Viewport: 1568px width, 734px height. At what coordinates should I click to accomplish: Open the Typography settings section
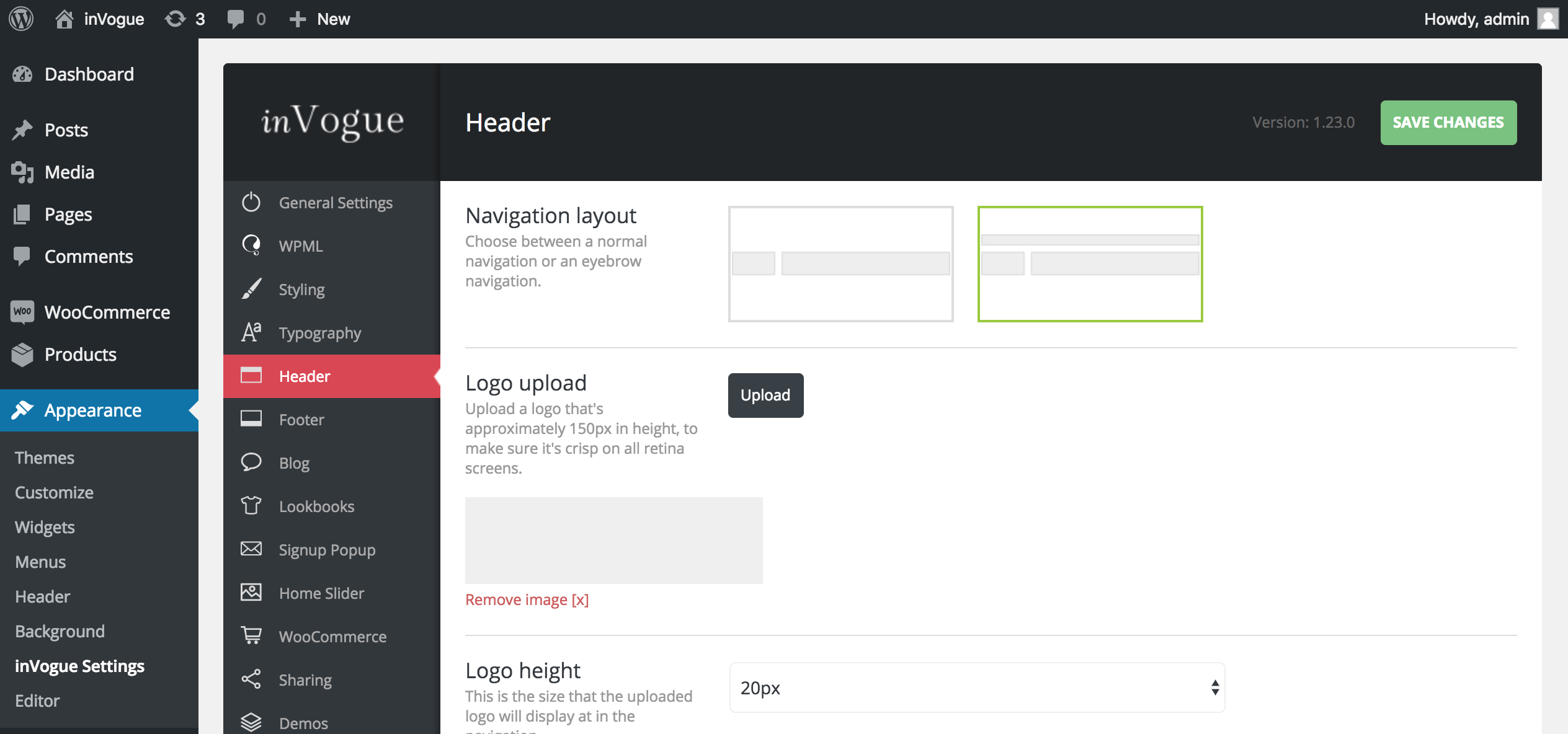click(x=332, y=333)
